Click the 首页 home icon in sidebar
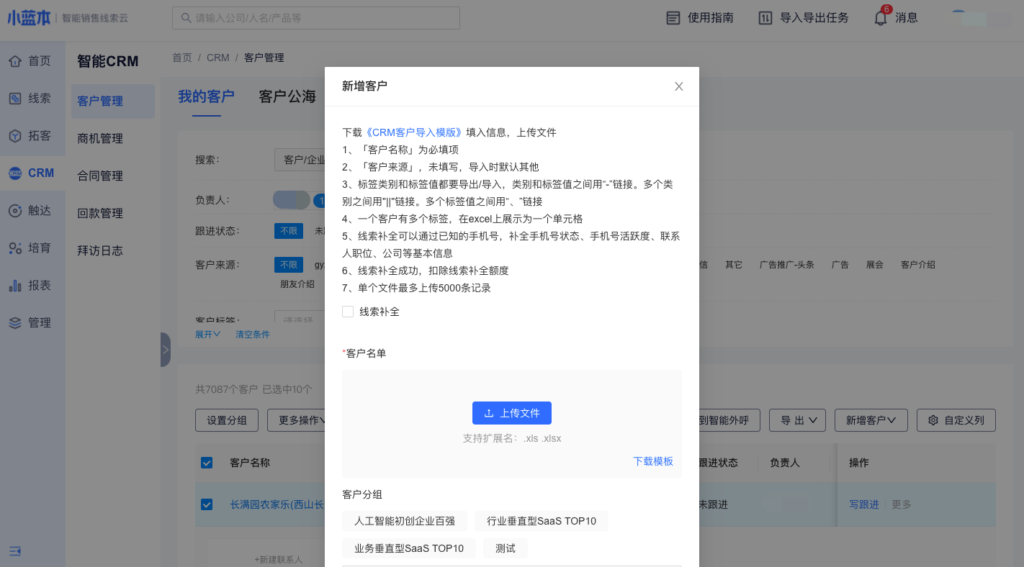Viewport: 1024px width, 567px height. click(x=15, y=61)
